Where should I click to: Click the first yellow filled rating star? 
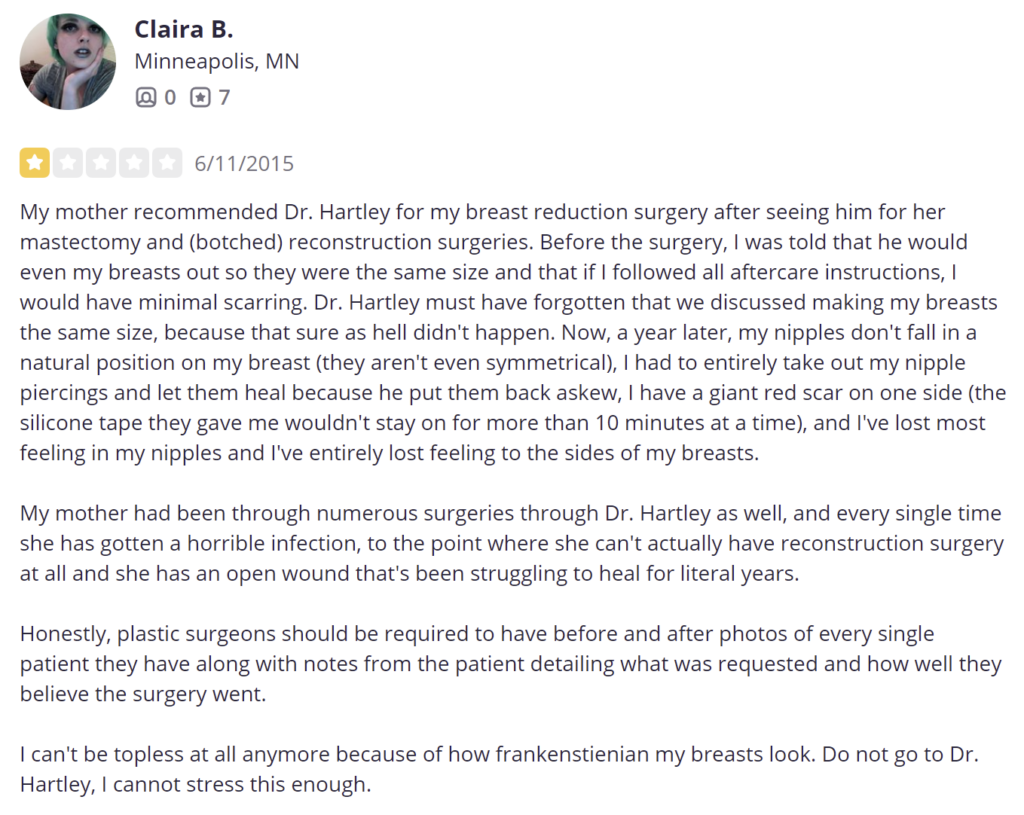tap(35, 163)
